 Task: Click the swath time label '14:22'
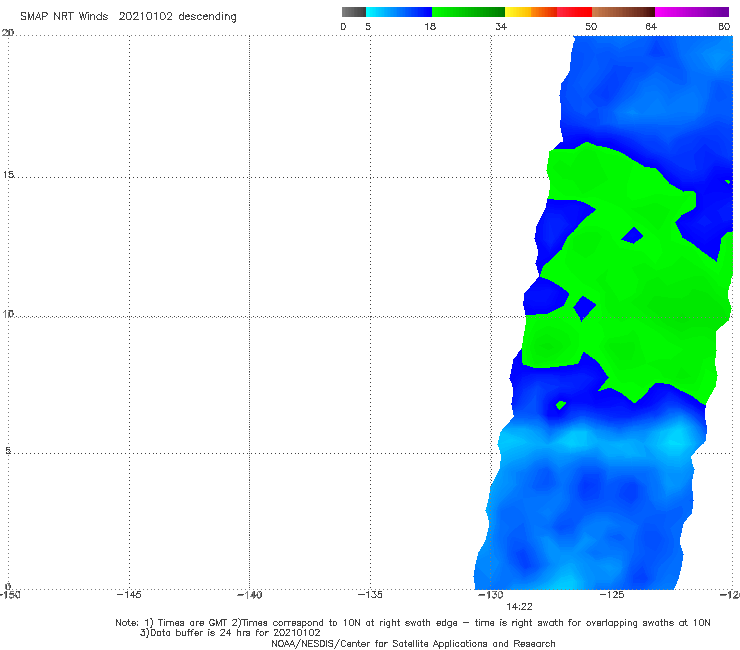coord(519,607)
